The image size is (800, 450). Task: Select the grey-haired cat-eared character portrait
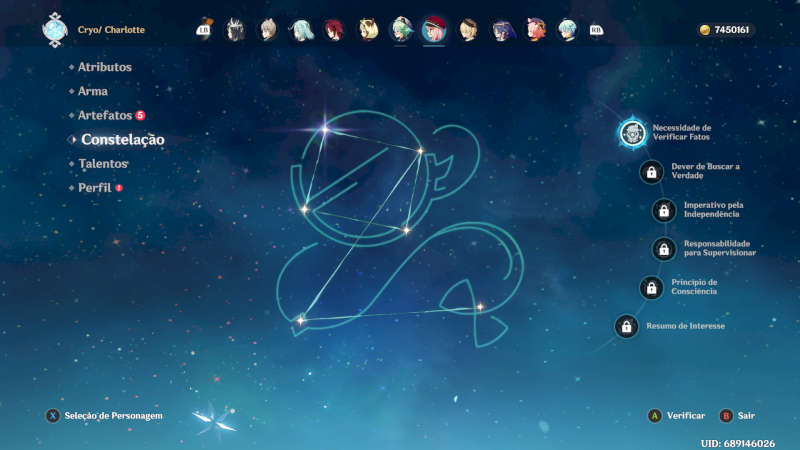(x=267, y=30)
